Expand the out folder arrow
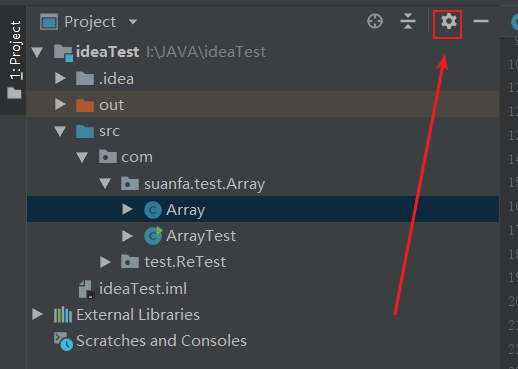 click(60, 104)
